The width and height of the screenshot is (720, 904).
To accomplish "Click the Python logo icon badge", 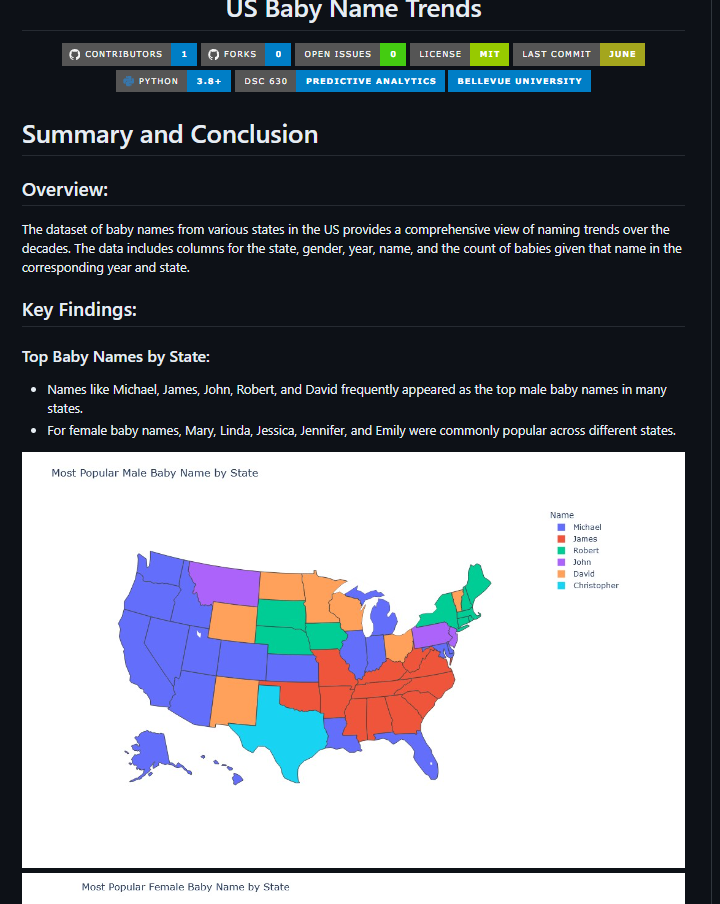I will click(x=129, y=81).
